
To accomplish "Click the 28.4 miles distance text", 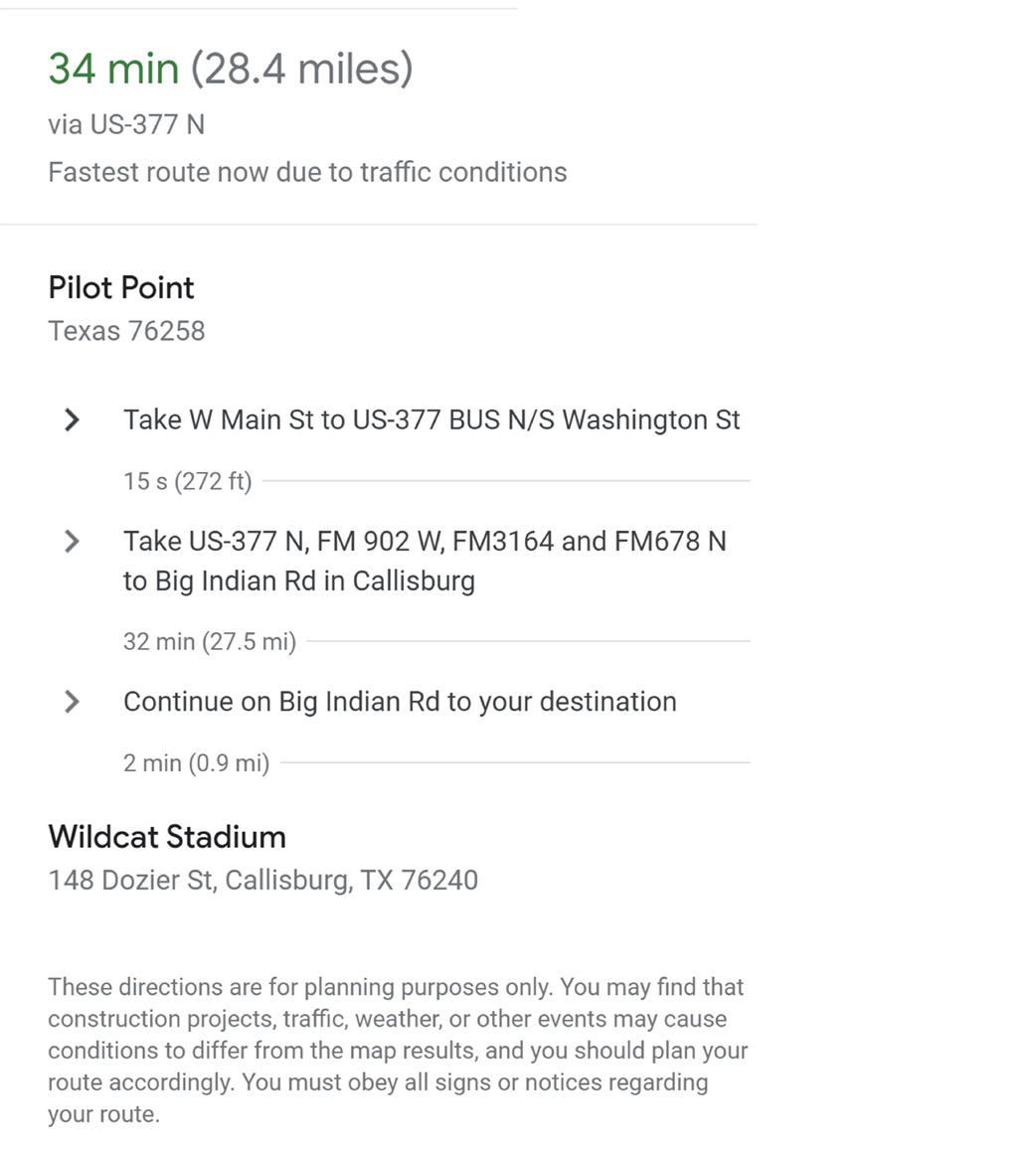I will pyautogui.click(x=302, y=69).
